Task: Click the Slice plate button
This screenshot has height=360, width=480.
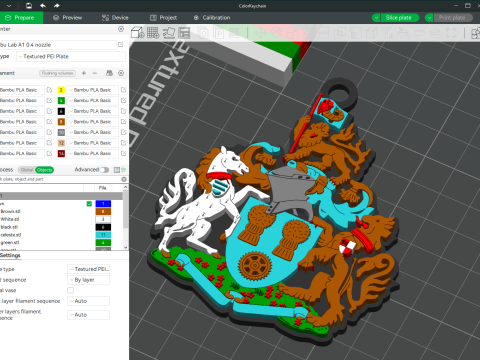Action: 399,18
